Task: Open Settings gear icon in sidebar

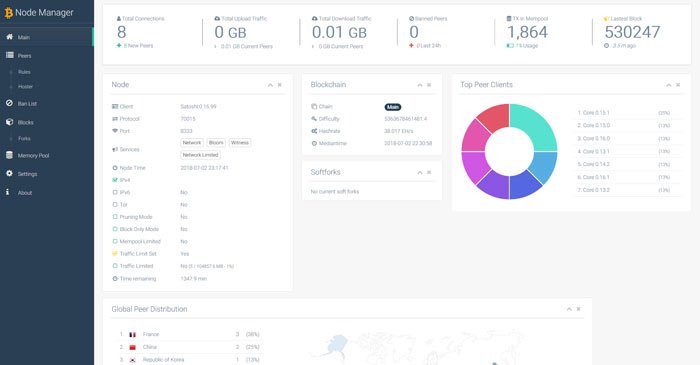Action: pos(9,174)
